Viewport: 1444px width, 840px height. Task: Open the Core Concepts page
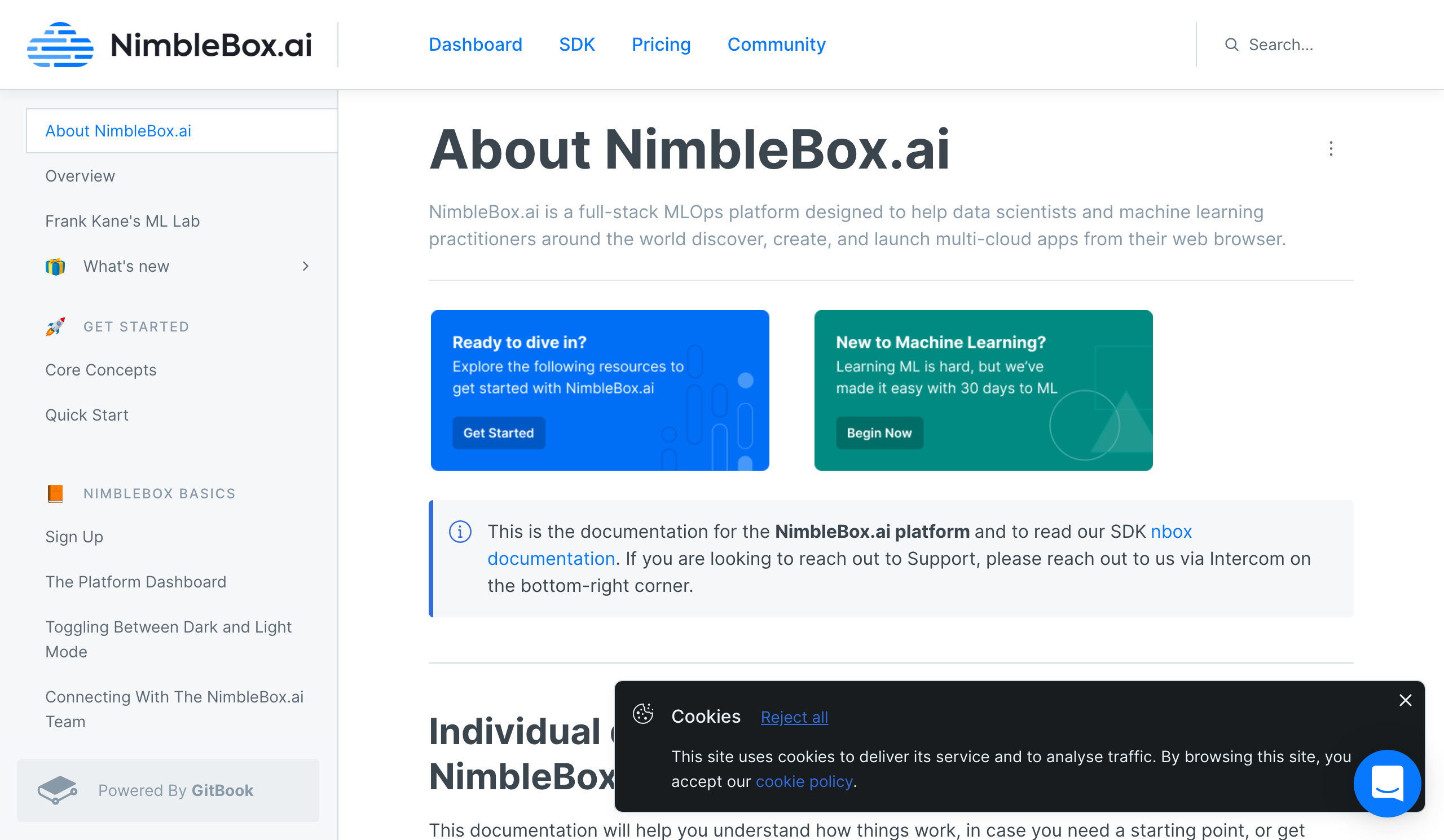pyautogui.click(x=101, y=370)
